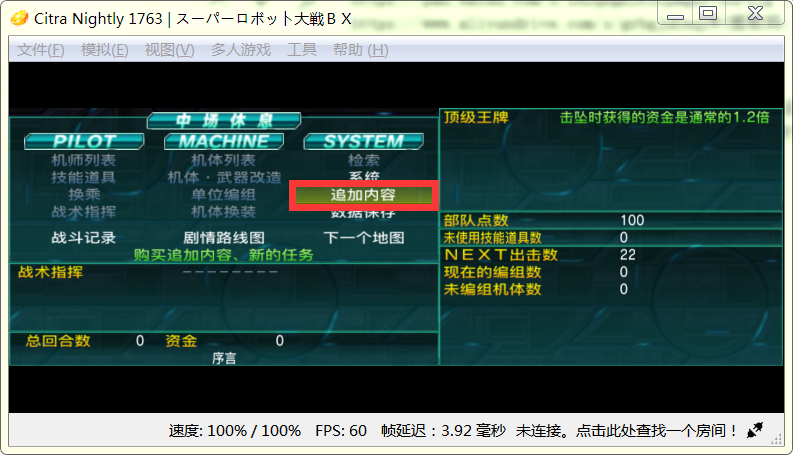This screenshot has height=455, width=793.
Task: Click the 部队点数 value 100
Action: pos(632,220)
